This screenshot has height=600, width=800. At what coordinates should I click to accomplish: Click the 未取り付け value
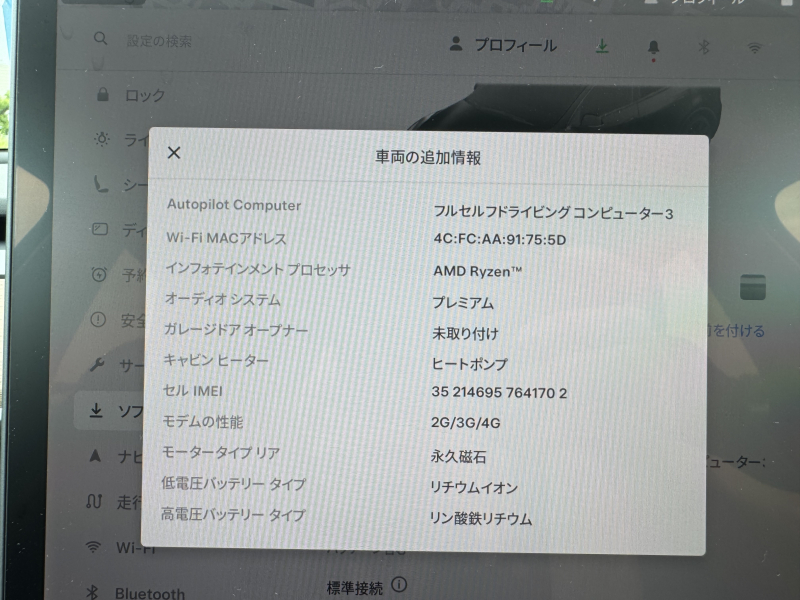(x=466, y=333)
